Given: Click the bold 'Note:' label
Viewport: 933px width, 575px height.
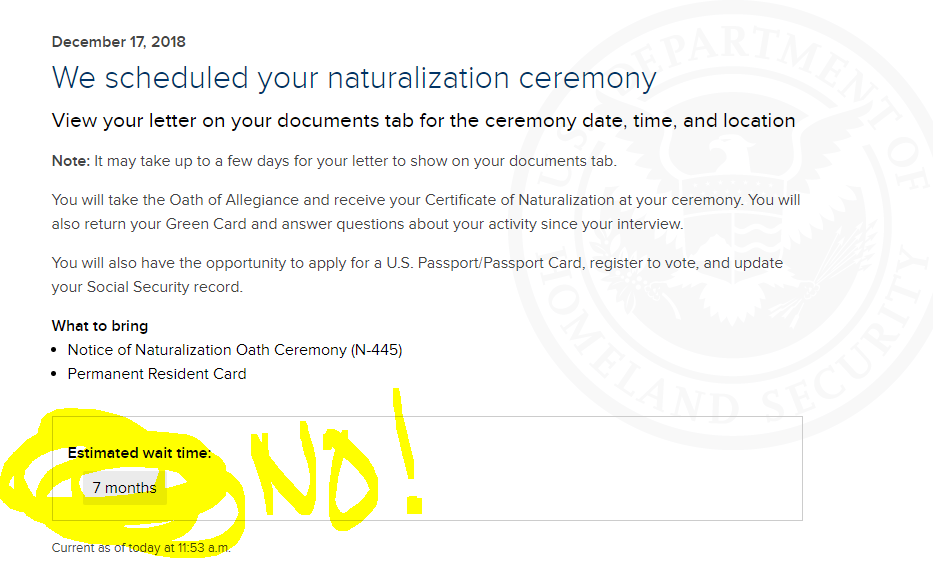Looking at the screenshot, I should (71, 161).
